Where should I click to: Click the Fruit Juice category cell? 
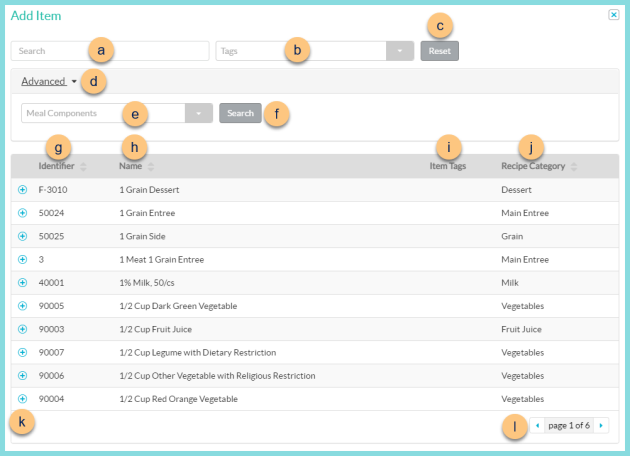tap(522, 329)
